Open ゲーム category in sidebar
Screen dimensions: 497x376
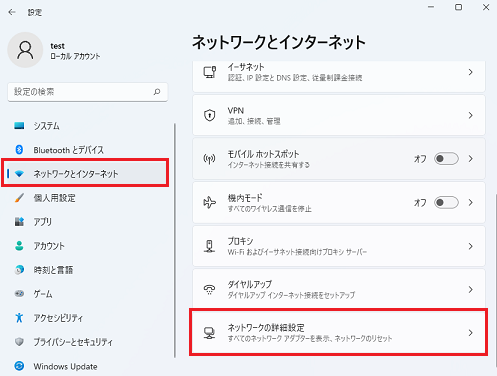click(x=87, y=294)
